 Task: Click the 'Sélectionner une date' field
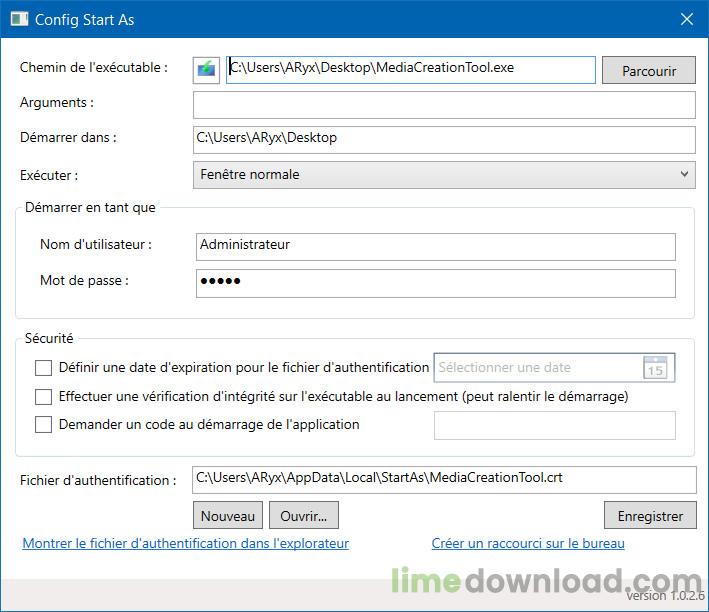pyautogui.click(x=535, y=368)
